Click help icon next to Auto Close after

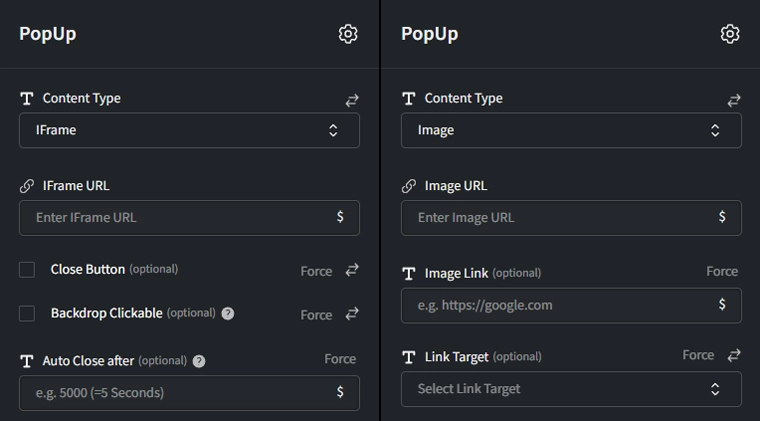(x=198, y=361)
